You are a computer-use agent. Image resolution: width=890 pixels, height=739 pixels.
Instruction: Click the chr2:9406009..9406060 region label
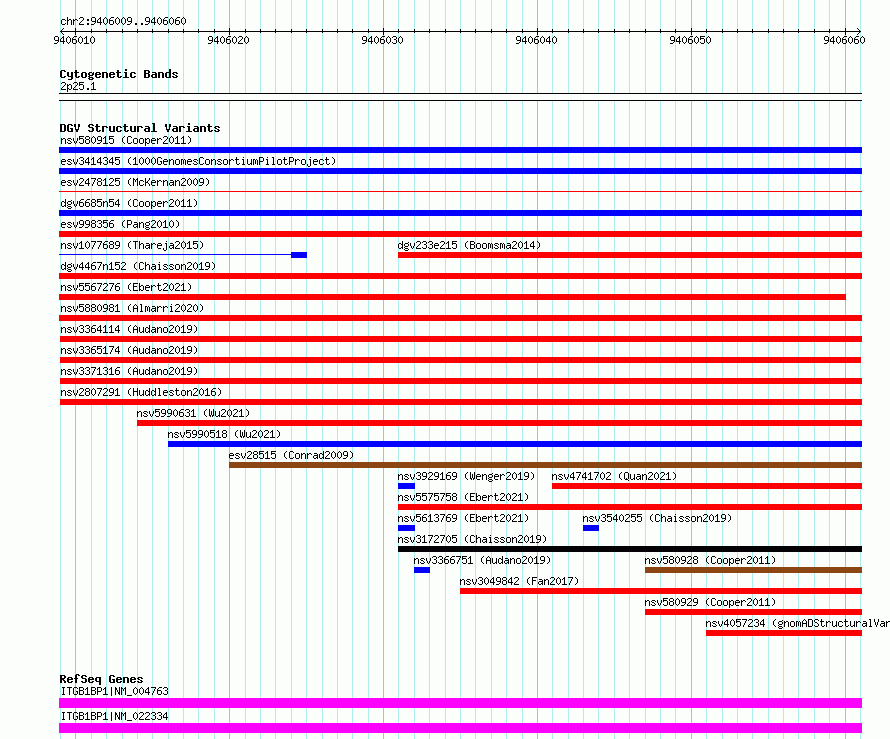[123, 21]
